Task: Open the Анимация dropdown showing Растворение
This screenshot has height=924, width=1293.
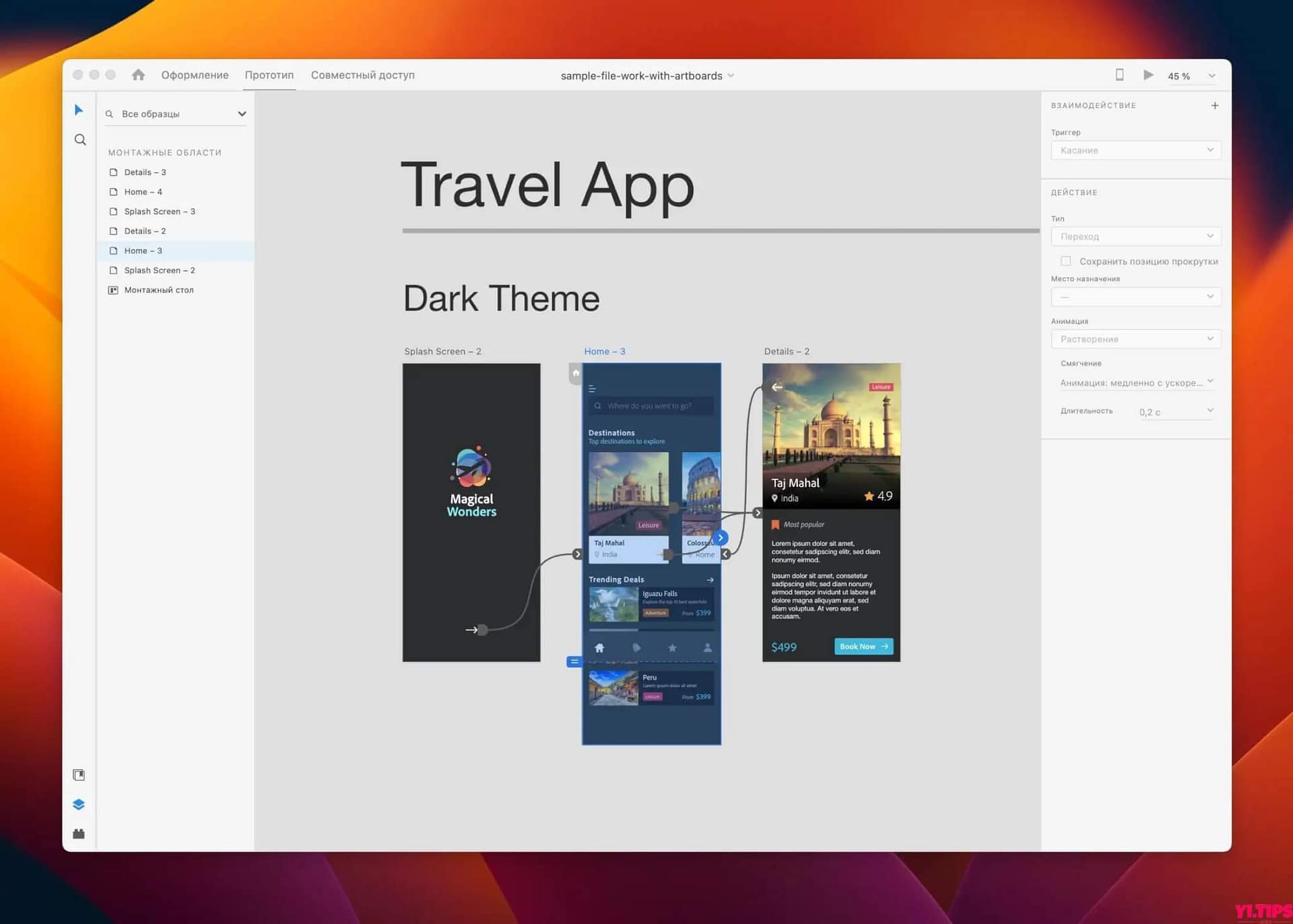Action: click(1135, 339)
